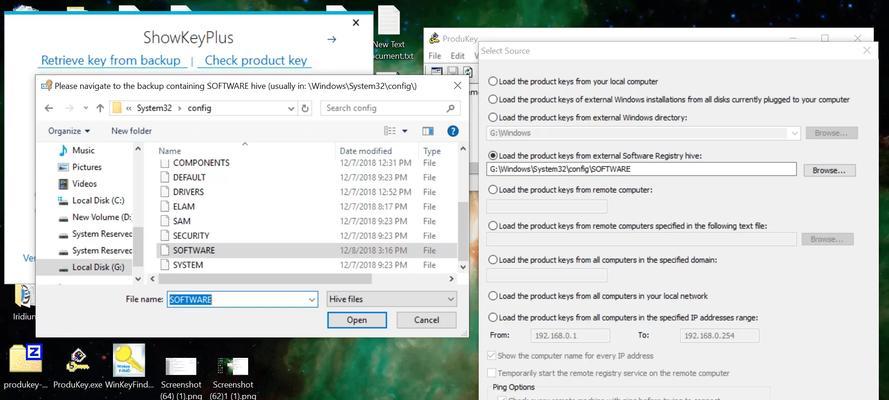Open the view options dropdown arrow
Image resolution: width=889 pixels, height=400 pixels.
(x=405, y=131)
